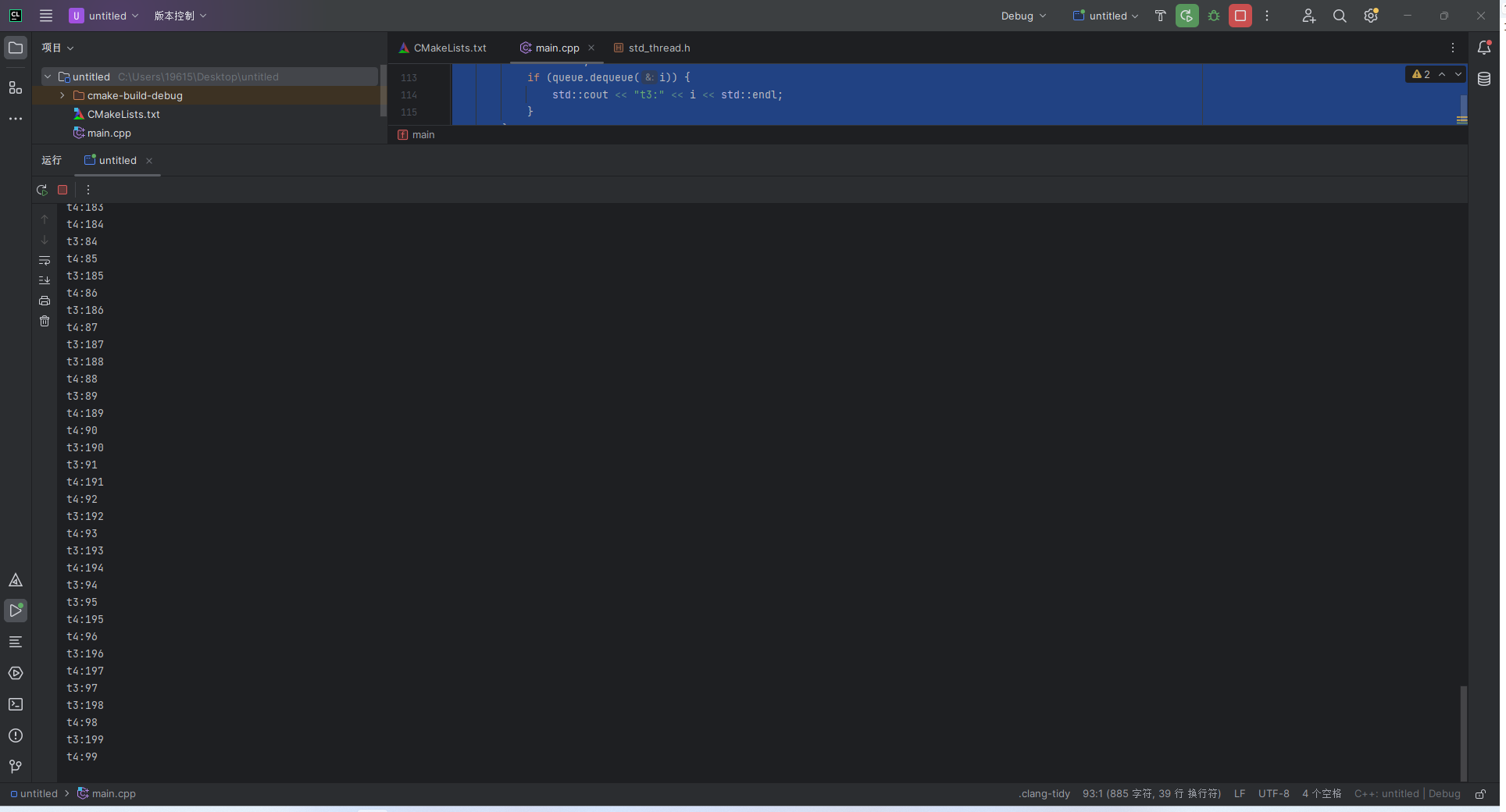Screen dimensions: 1506x812
Task: Open the editor tabs more options
Action: [1453, 48]
